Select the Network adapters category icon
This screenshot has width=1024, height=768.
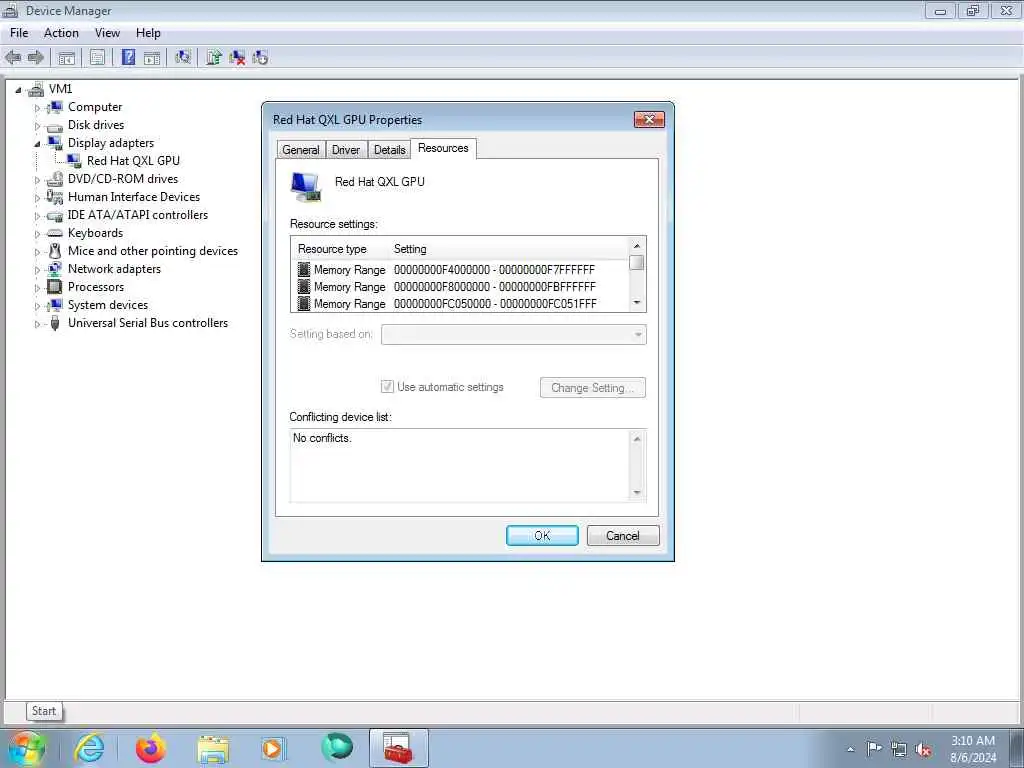(55, 269)
